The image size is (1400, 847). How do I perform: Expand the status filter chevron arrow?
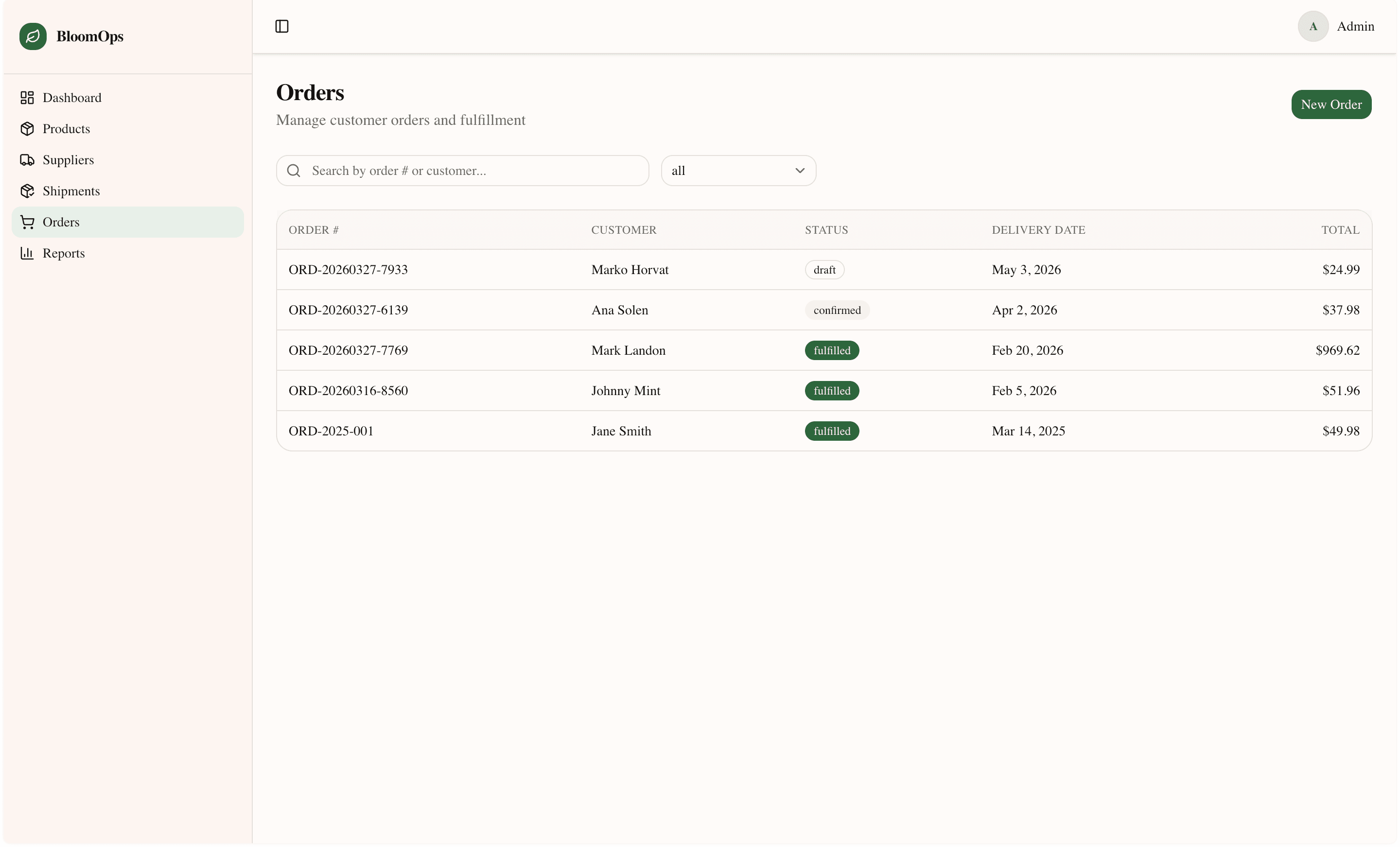tap(800, 171)
